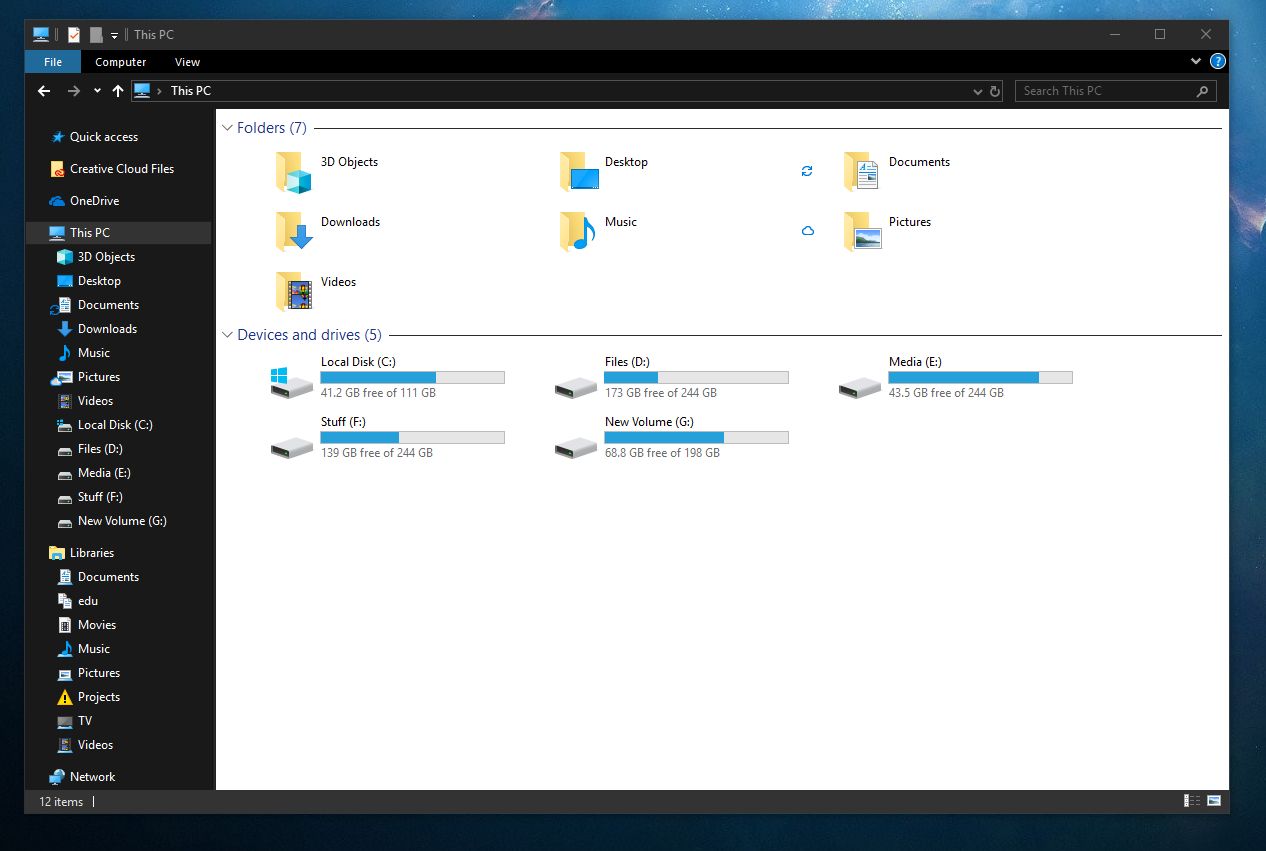Open Properties from the Quick Access Toolbar

[x=74, y=34]
